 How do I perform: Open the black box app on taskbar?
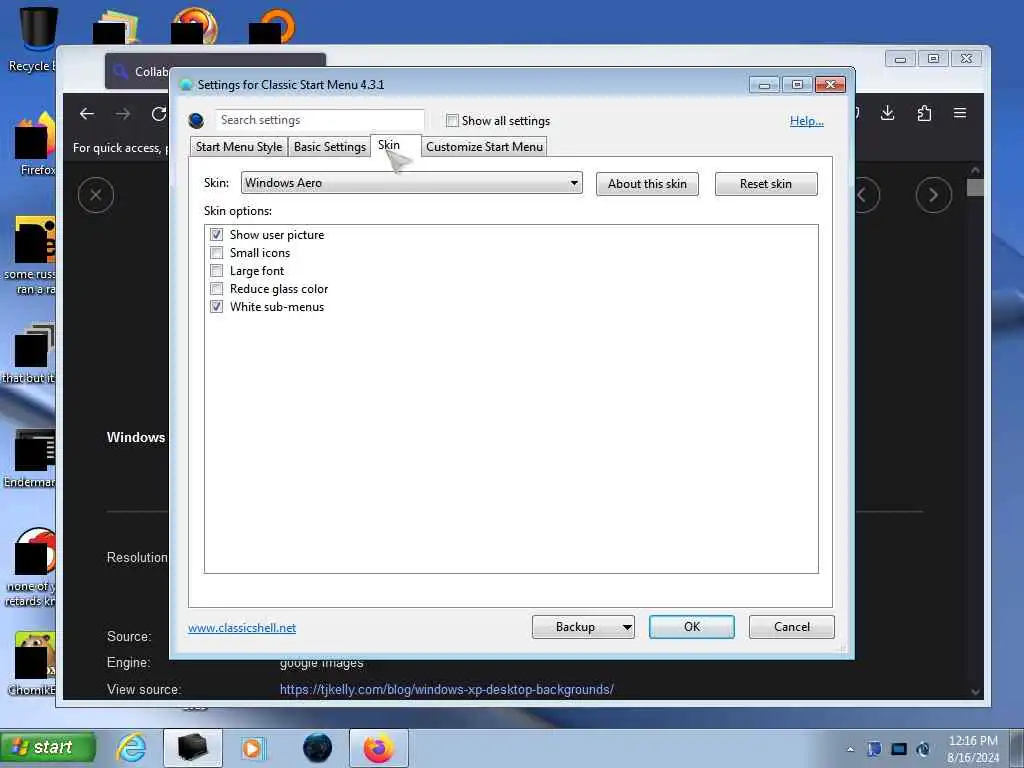tap(193, 748)
